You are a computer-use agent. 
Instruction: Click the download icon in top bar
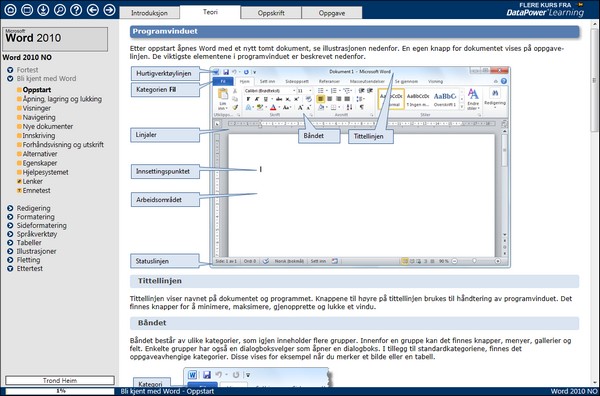tap(43, 10)
